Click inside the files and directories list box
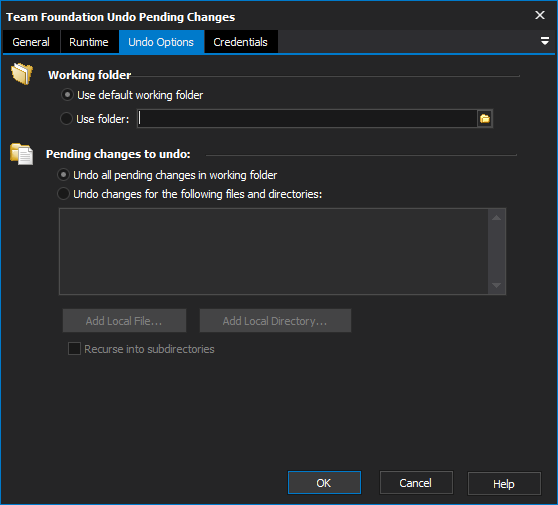Screen dimensions: 558x505 pos(274,251)
